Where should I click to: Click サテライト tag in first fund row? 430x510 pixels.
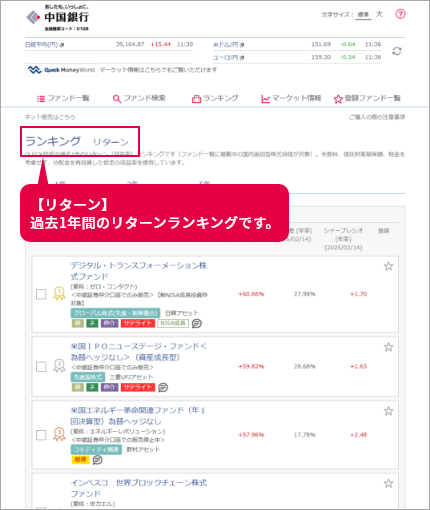[138, 323]
